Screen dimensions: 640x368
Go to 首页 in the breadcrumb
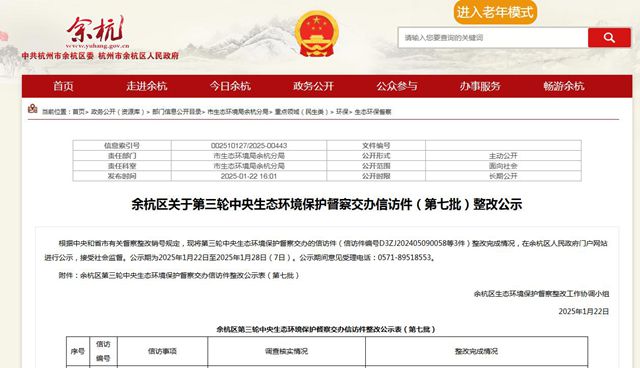(x=78, y=112)
